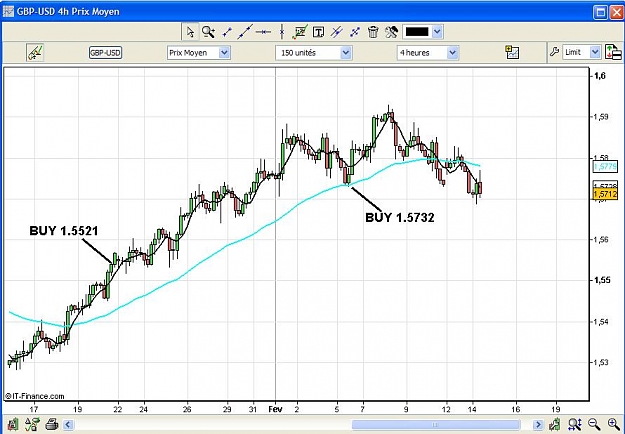Click the order ticket icon at right edge
The image size is (625, 434).
tap(613, 52)
